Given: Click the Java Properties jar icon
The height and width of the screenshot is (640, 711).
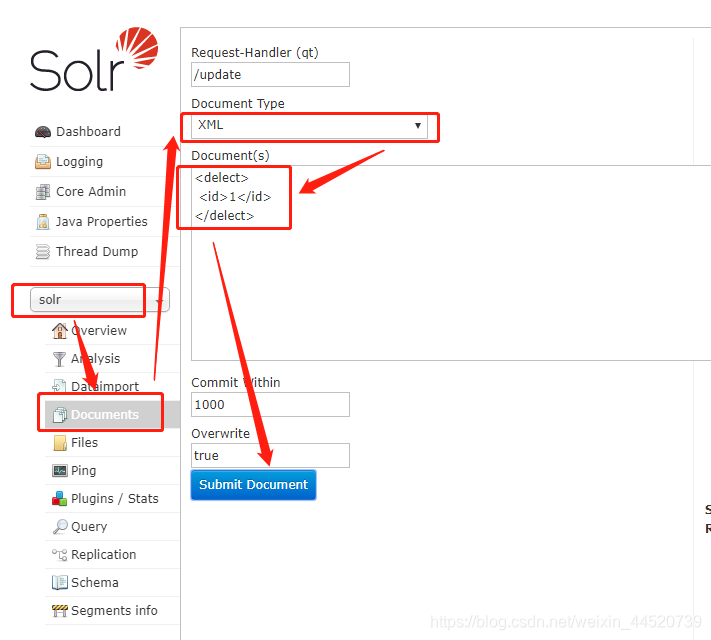Looking at the screenshot, I should (x=43, y=222).
